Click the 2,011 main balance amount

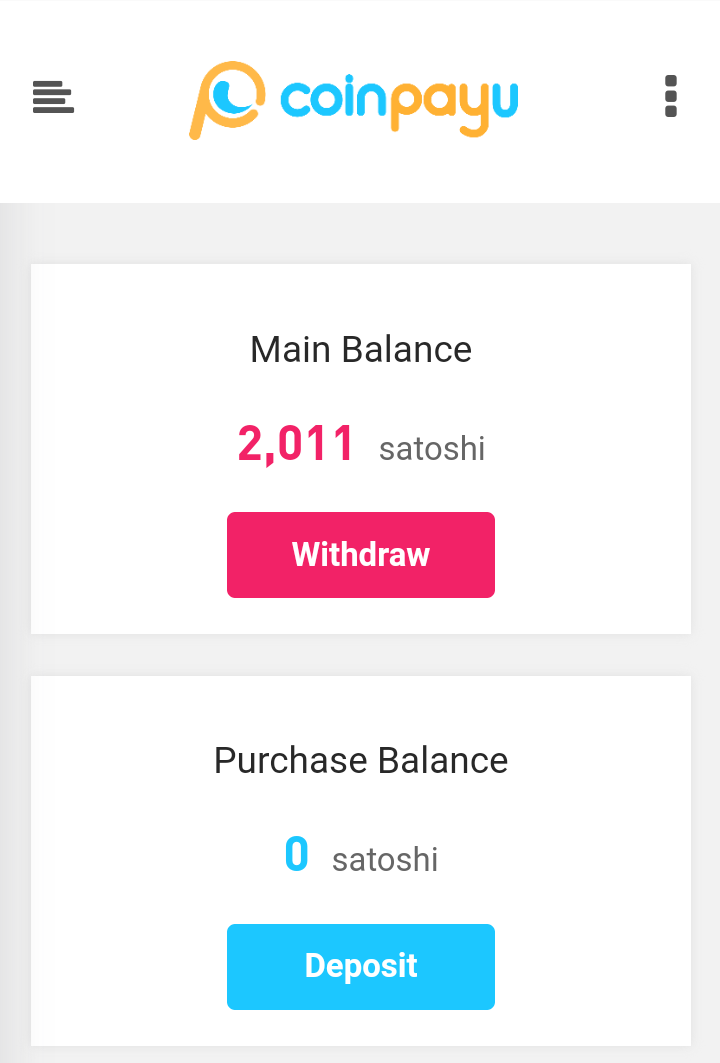tap(296, 444)
